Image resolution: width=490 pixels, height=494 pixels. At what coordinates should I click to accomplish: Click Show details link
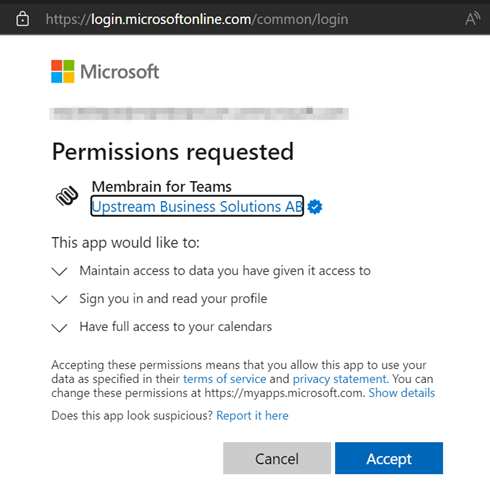[402, 393]
